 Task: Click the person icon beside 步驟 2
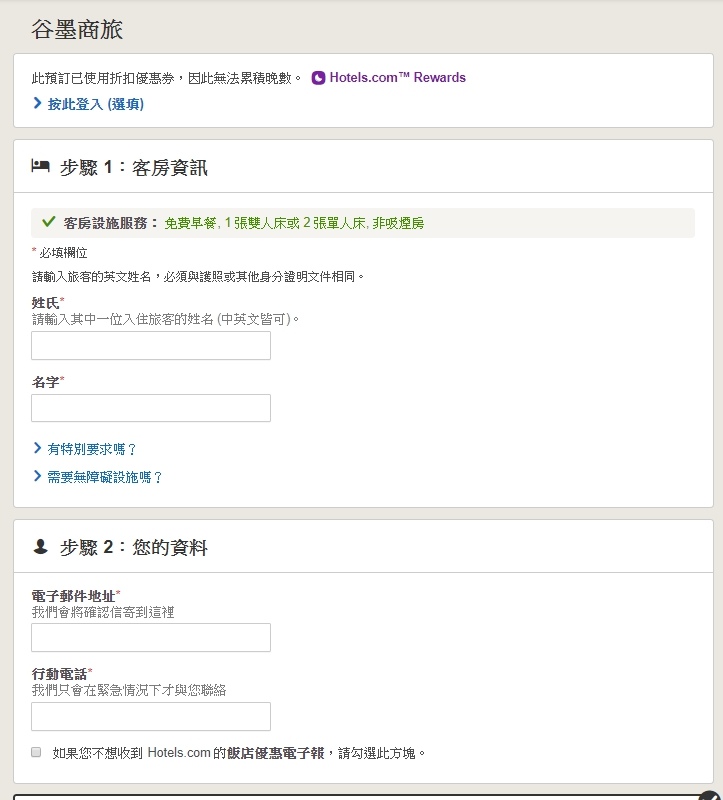tap(40, 546)
